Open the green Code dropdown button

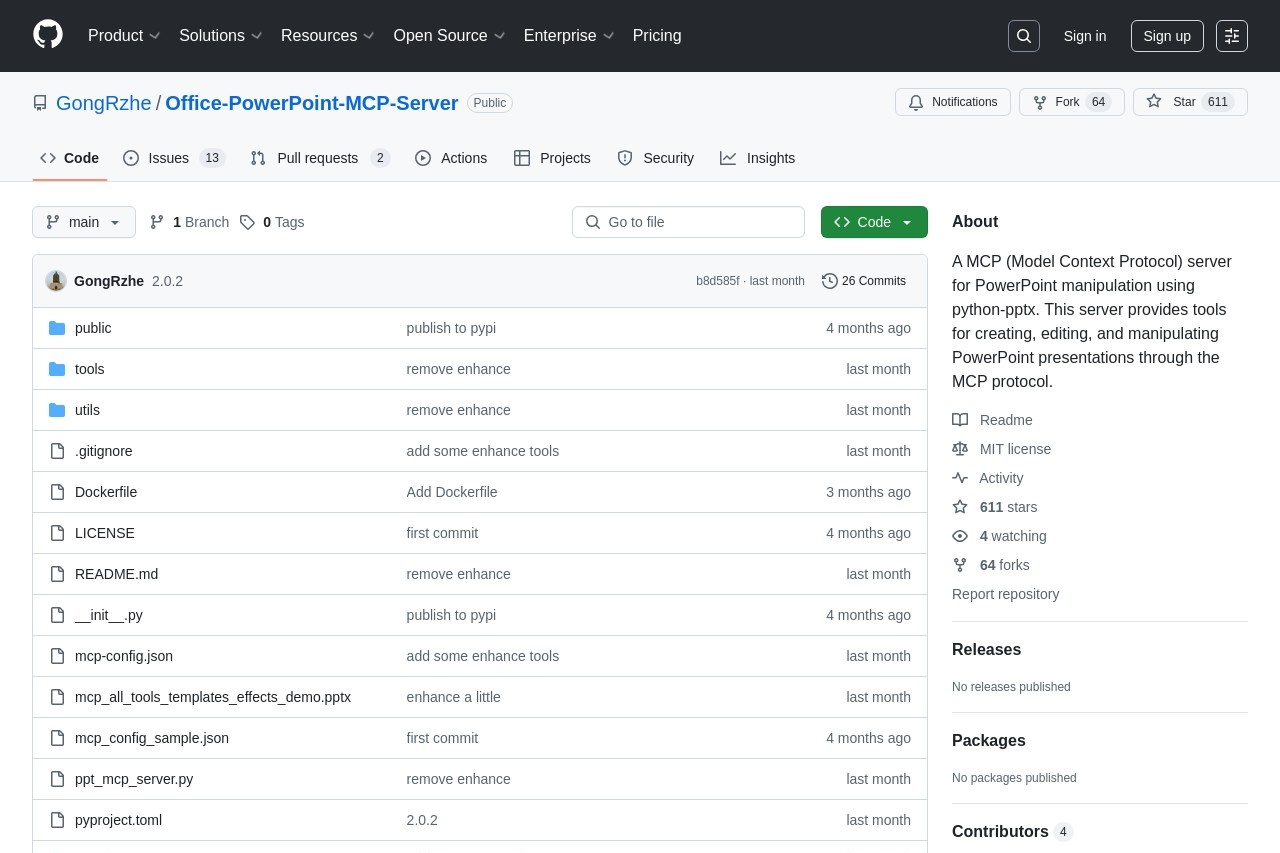pos(874,222)
